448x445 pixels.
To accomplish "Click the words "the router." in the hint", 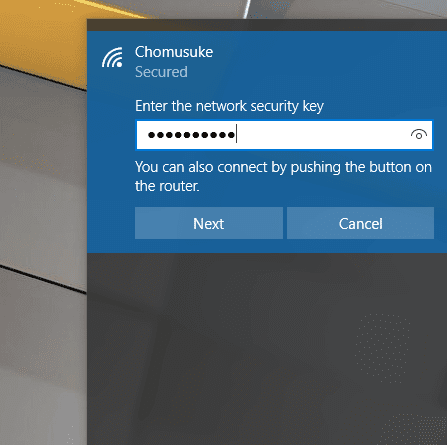I will coord(167,186).
